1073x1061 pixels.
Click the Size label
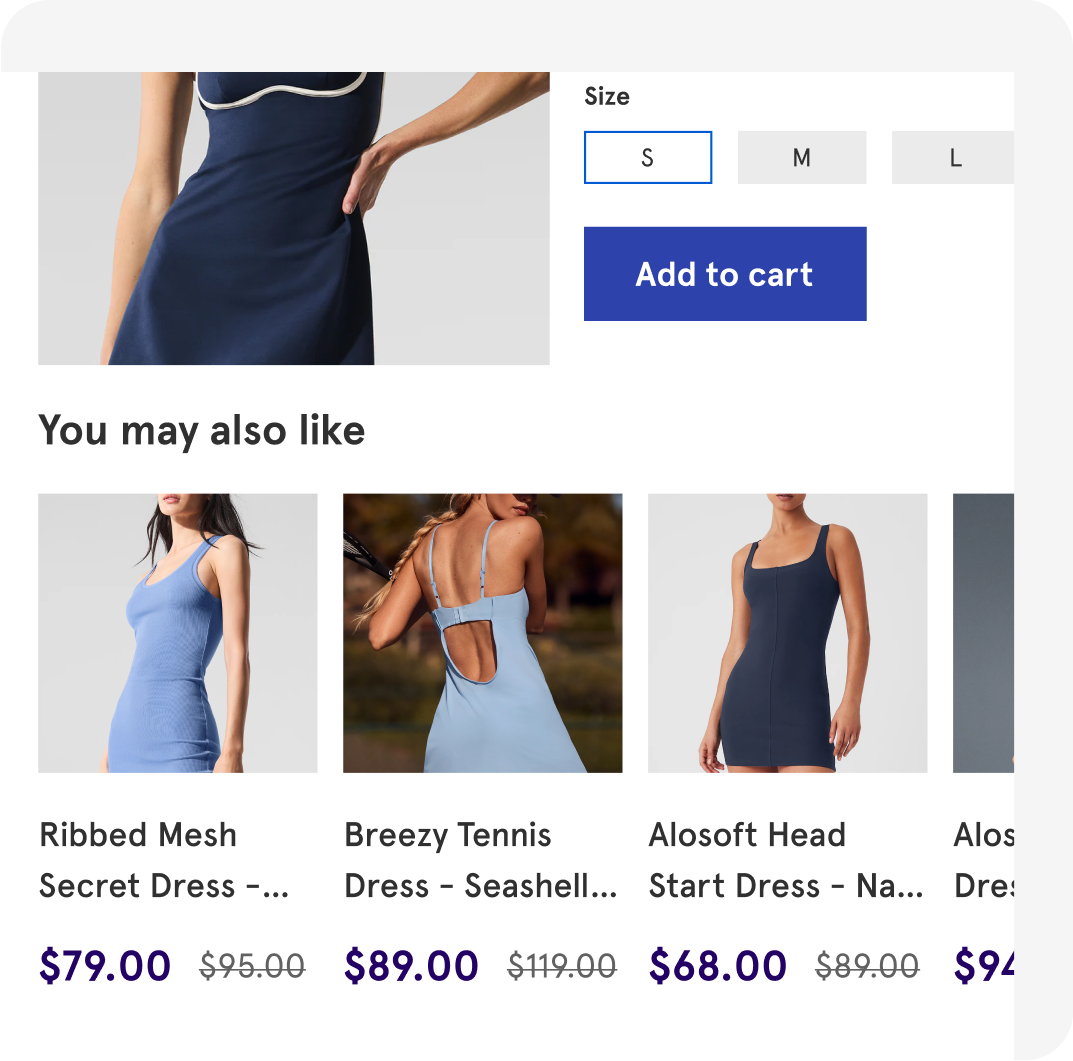(606, 97)
